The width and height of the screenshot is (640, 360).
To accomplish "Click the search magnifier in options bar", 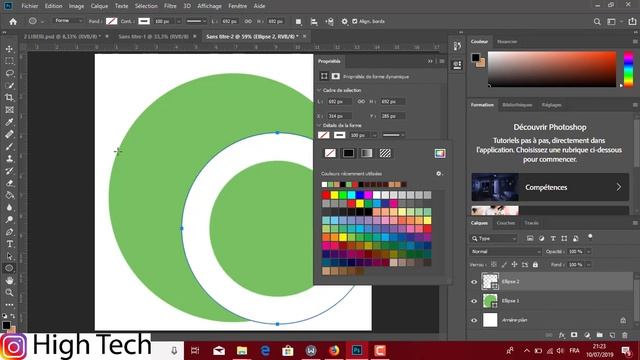I will coord(597,22).
